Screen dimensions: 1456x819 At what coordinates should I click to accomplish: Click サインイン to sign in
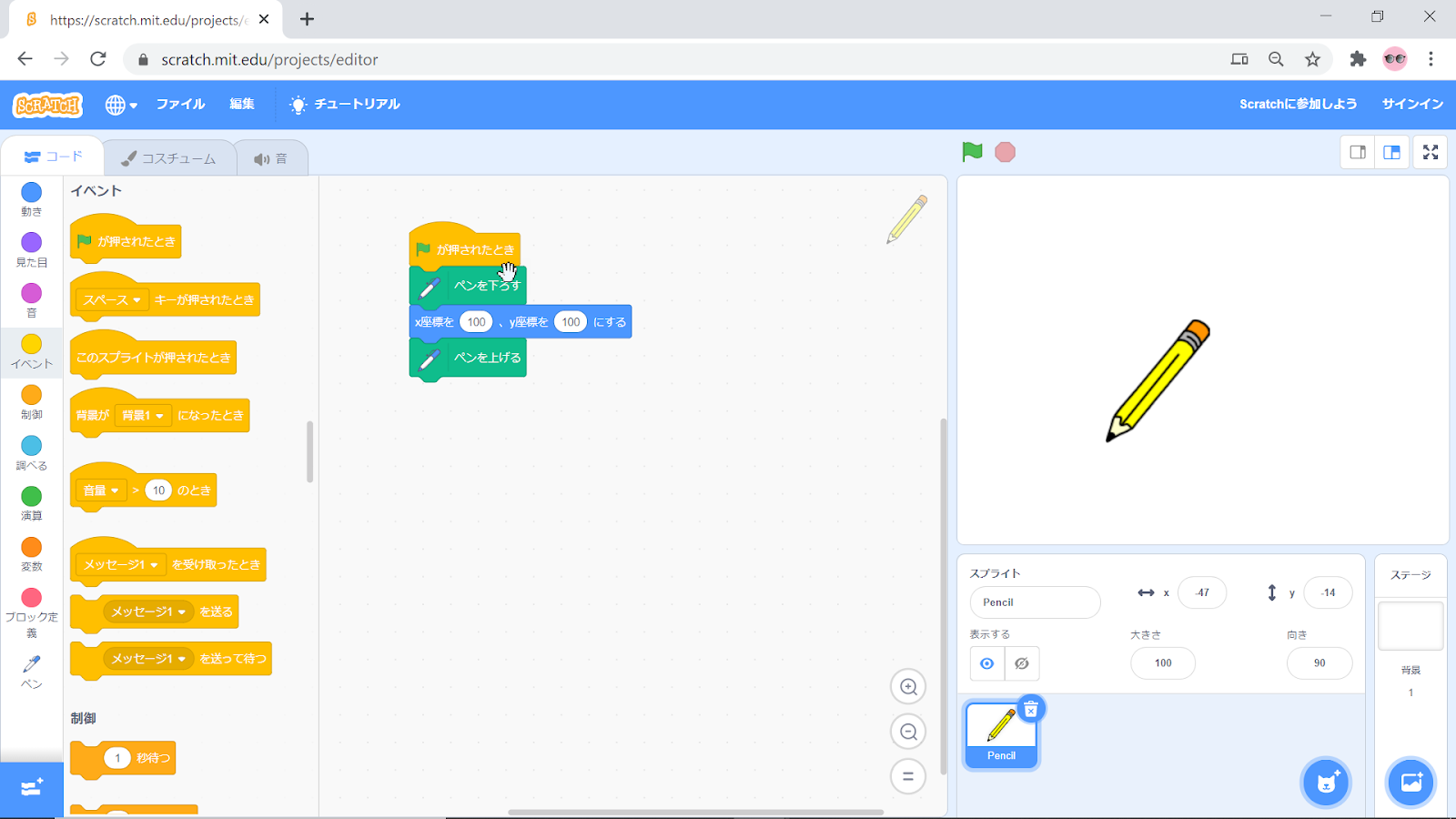pos(1412,104)
